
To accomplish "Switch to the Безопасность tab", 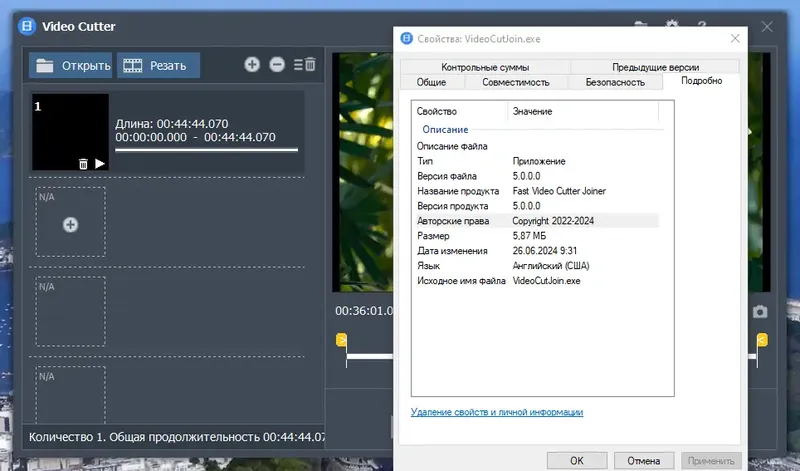I will pyautogui.click(x=615, y=82).
